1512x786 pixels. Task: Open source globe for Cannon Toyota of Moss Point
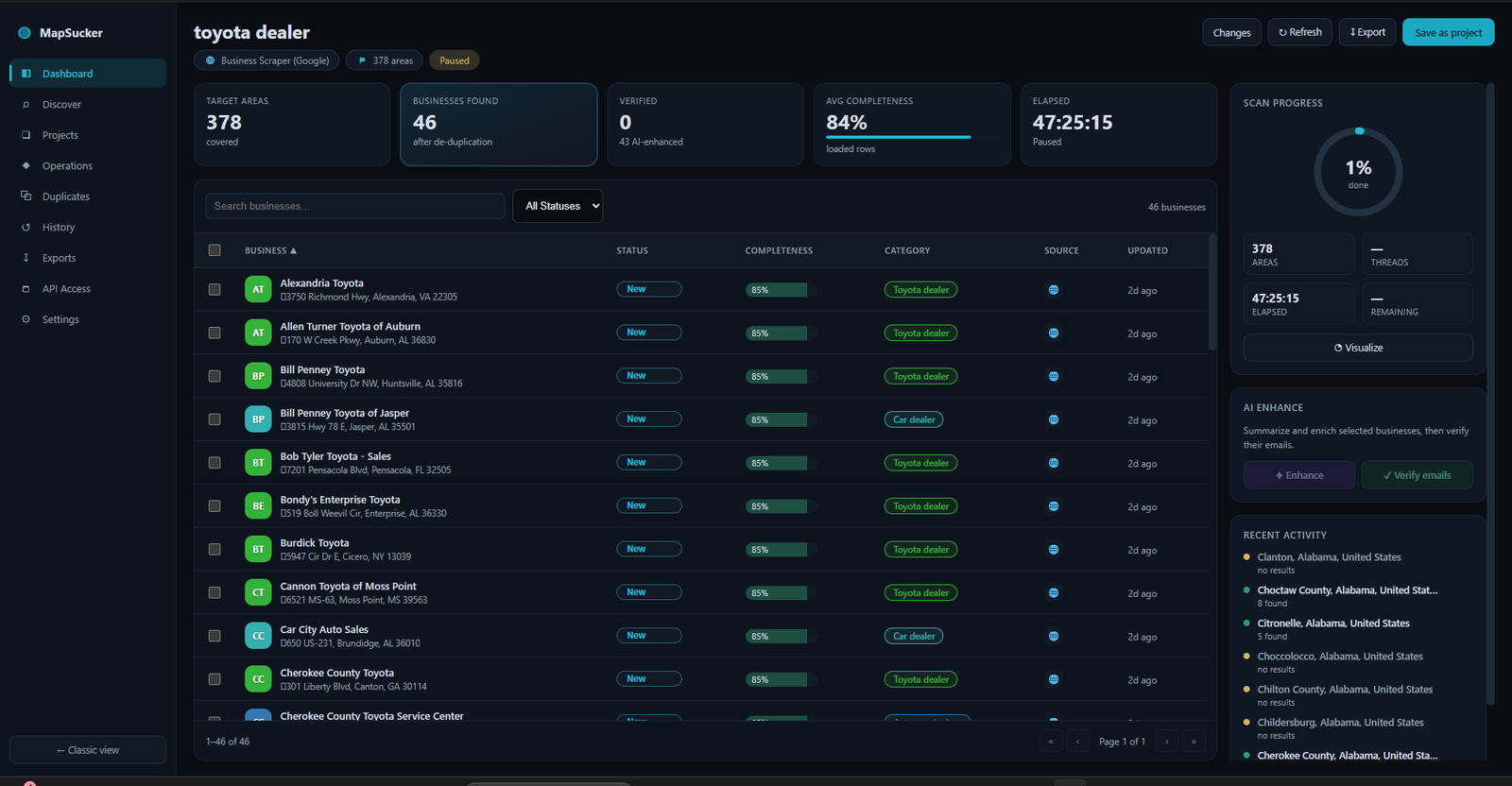point(1054,593)
